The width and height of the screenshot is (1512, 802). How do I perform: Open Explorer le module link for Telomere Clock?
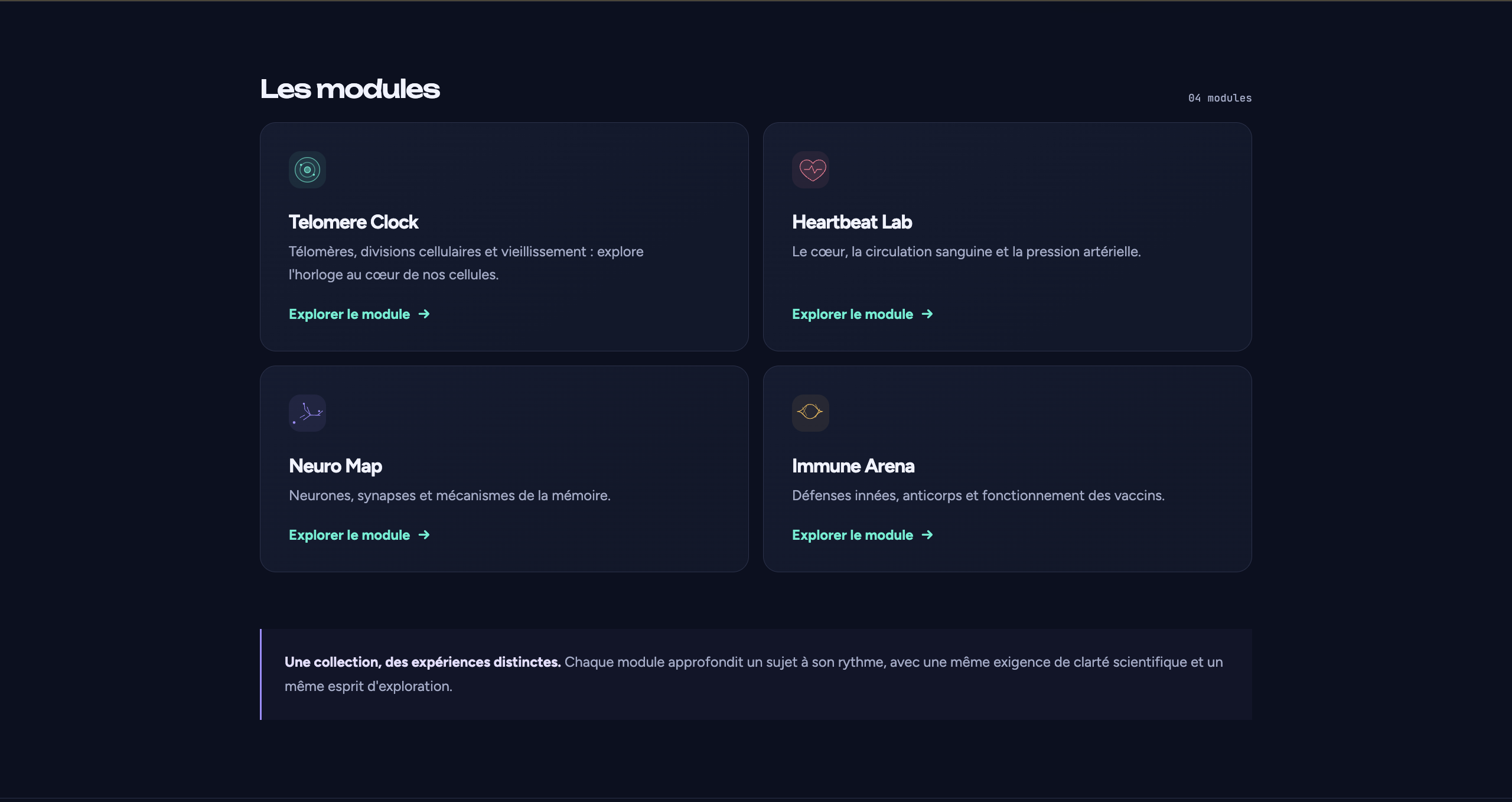pos(359,314)
